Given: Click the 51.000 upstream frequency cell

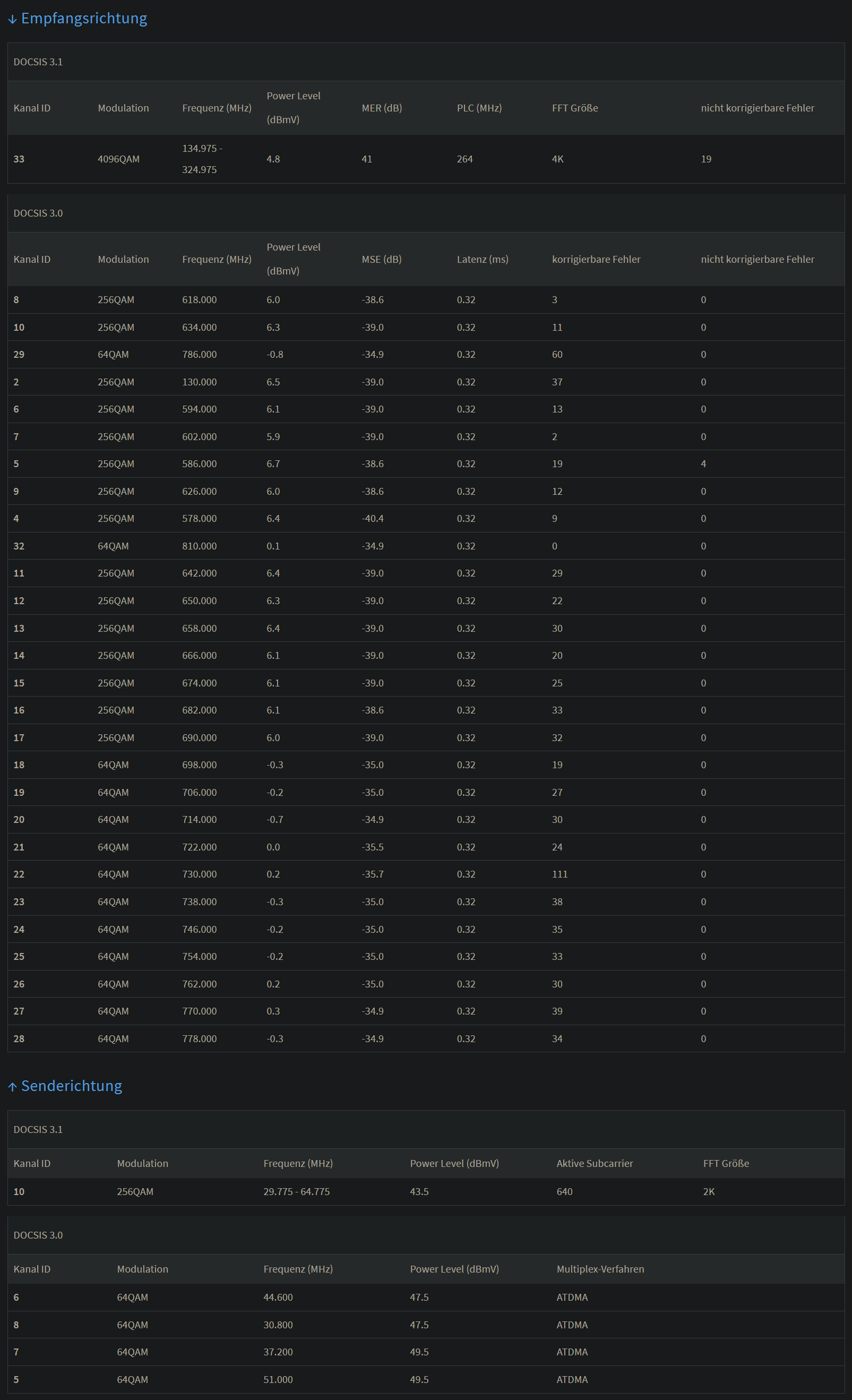Looking at the screenshot, I should click(x=278, y=1379).
